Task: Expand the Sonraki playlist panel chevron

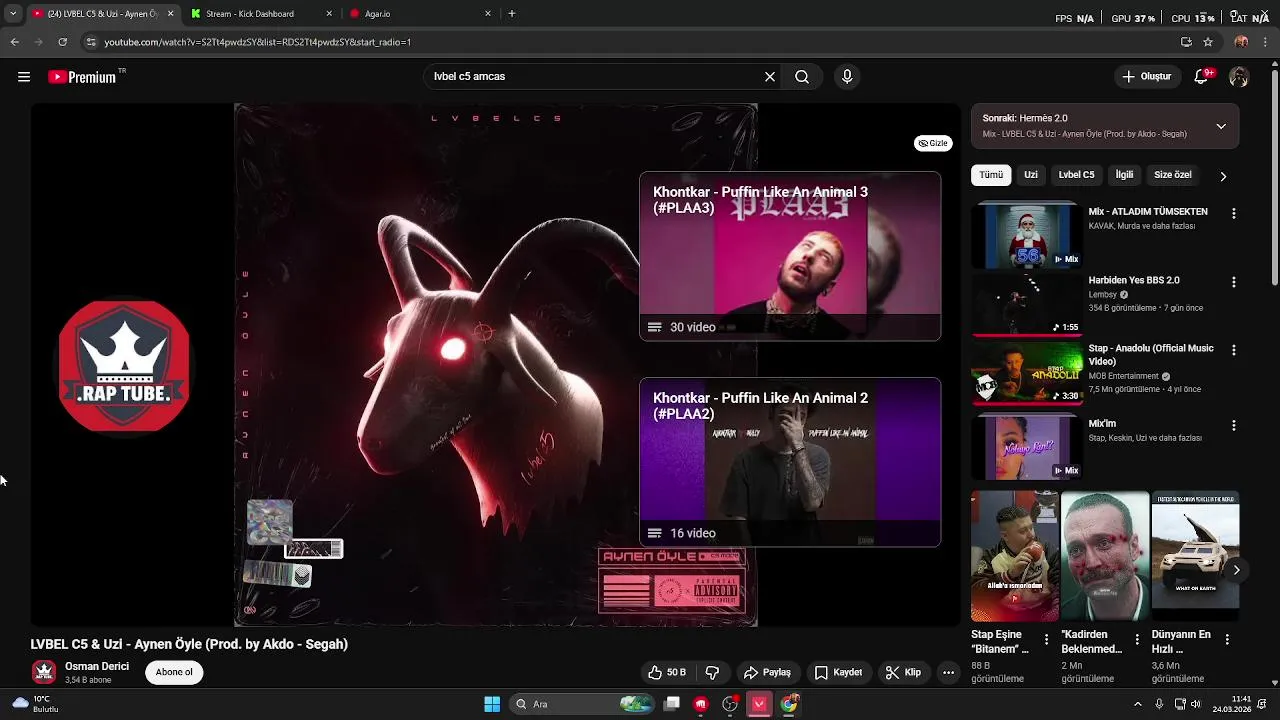Action: pyautogui.click(x=1221, y=126)
